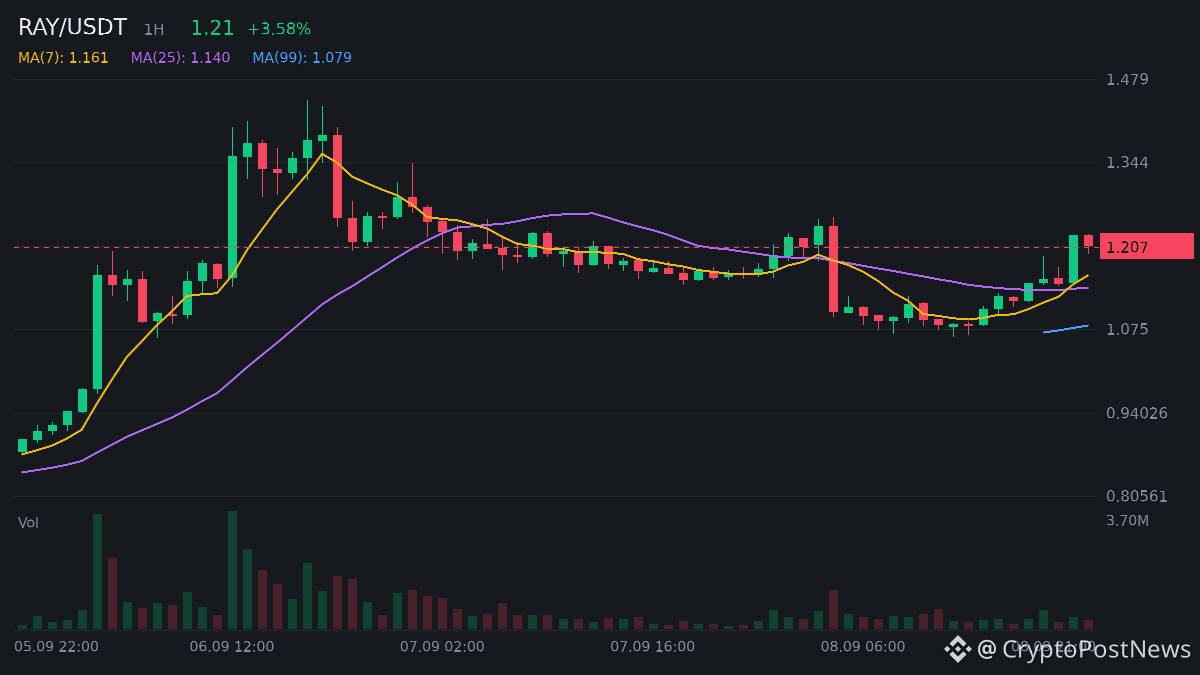Screen dimensions: 1200x675
Task: Click the 1.344 price axis label
Action: click(1127, 162)
